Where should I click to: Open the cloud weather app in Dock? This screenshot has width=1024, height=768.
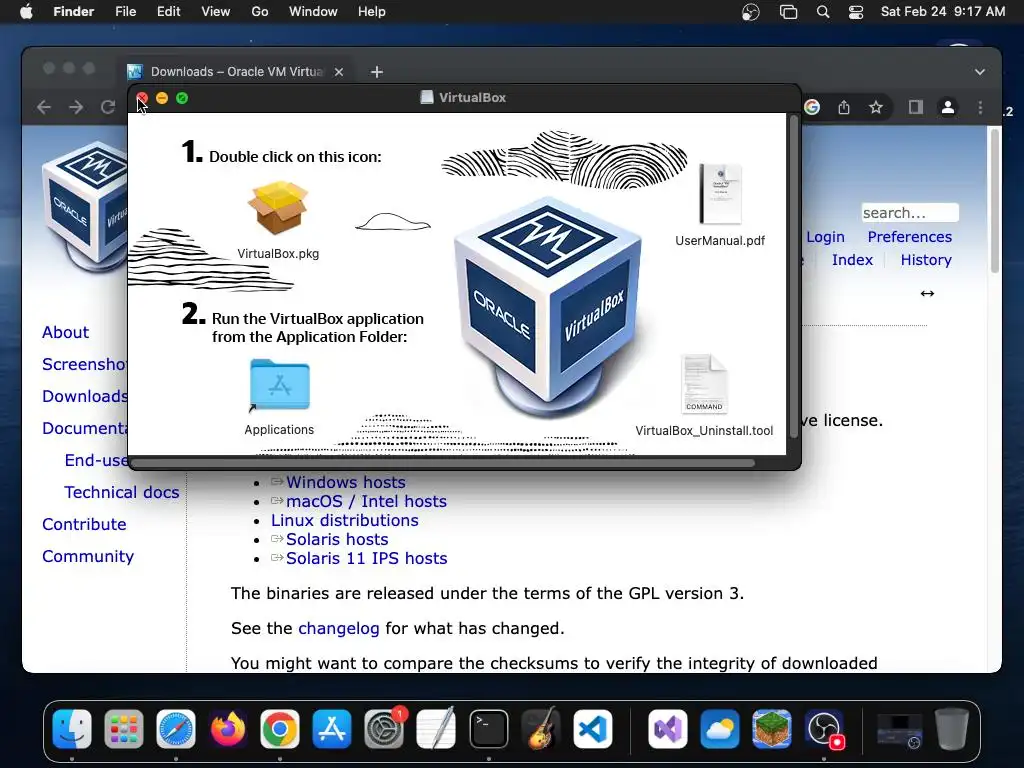(x=720, y=728)
